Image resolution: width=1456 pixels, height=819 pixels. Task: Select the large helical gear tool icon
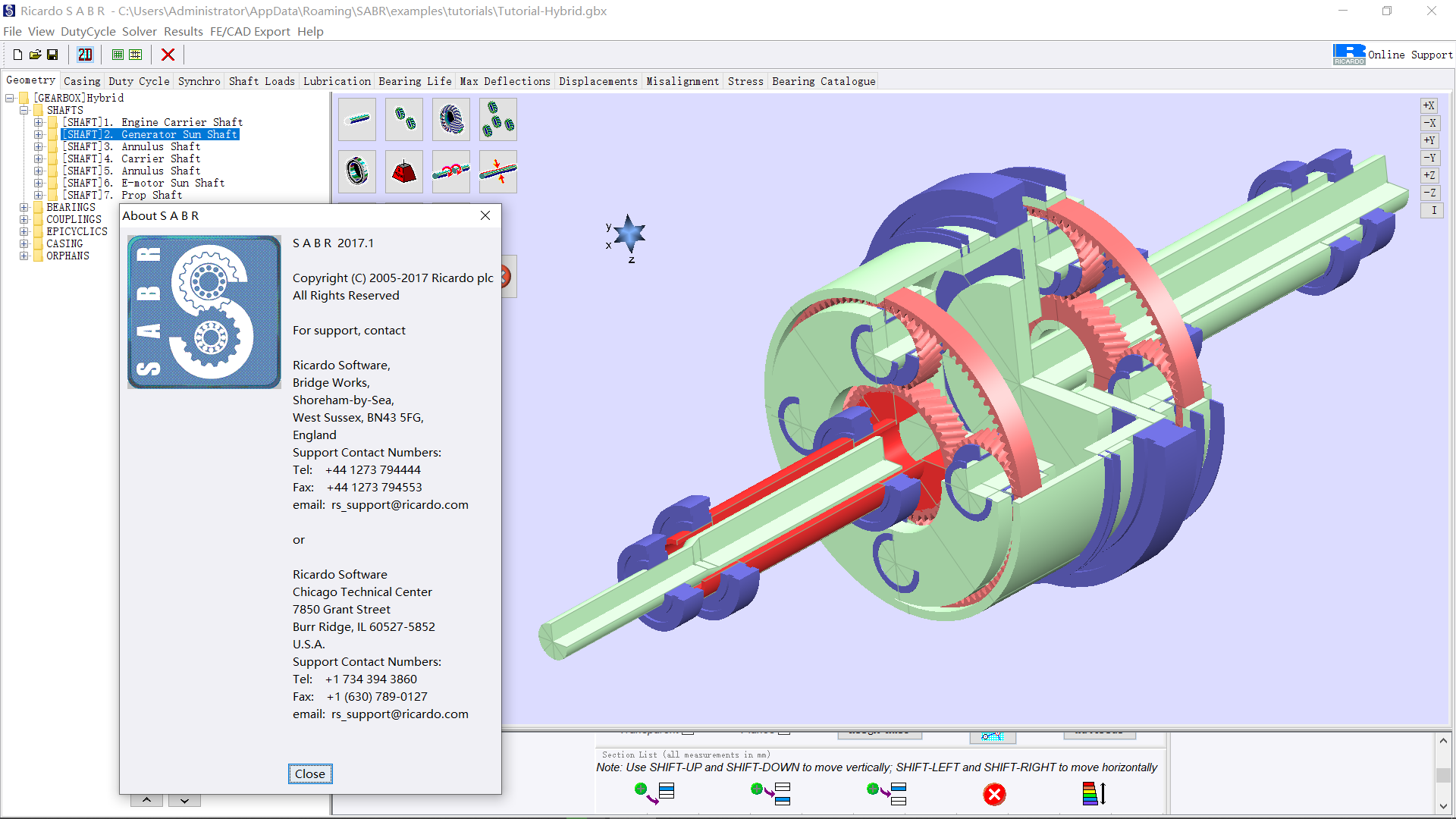(451, 119)
